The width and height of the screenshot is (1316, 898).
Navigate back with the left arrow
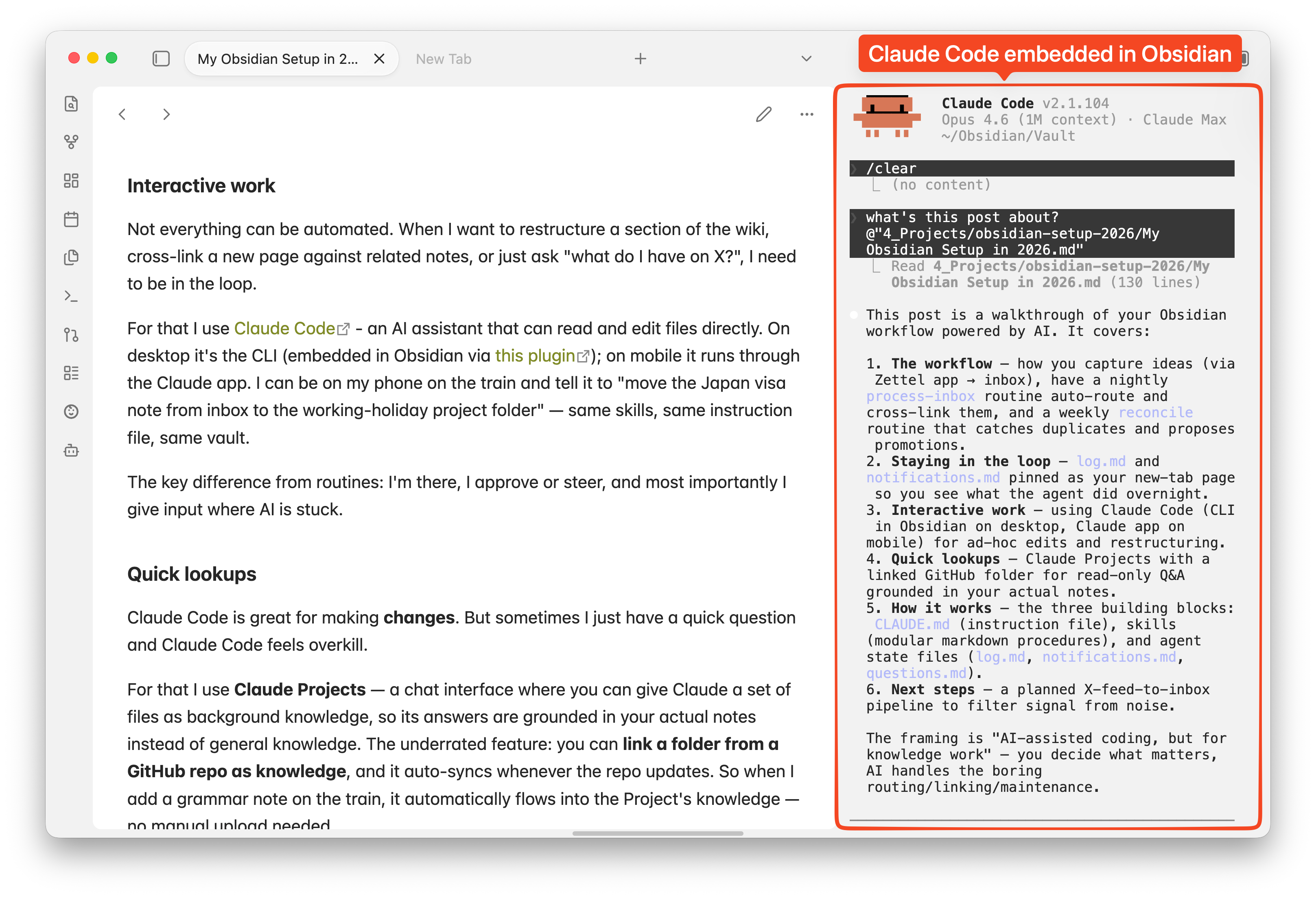(x=122, y=114)
